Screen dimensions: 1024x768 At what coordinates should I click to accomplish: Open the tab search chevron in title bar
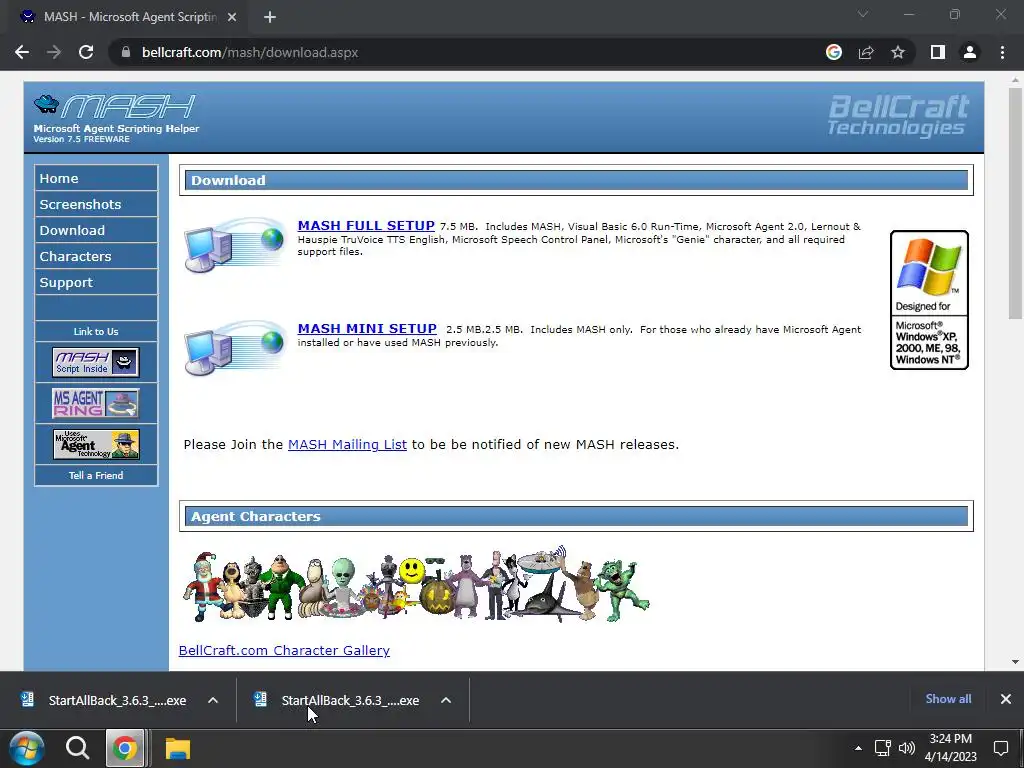pyautogui.click(x=863, y=14)
